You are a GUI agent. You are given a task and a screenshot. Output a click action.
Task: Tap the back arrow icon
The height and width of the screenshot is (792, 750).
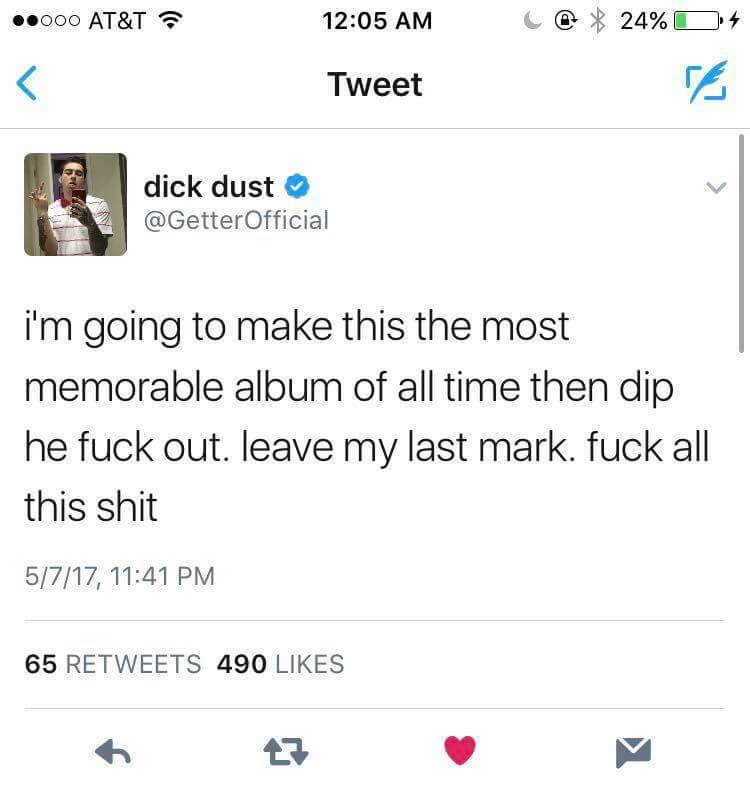coord(27,83)
